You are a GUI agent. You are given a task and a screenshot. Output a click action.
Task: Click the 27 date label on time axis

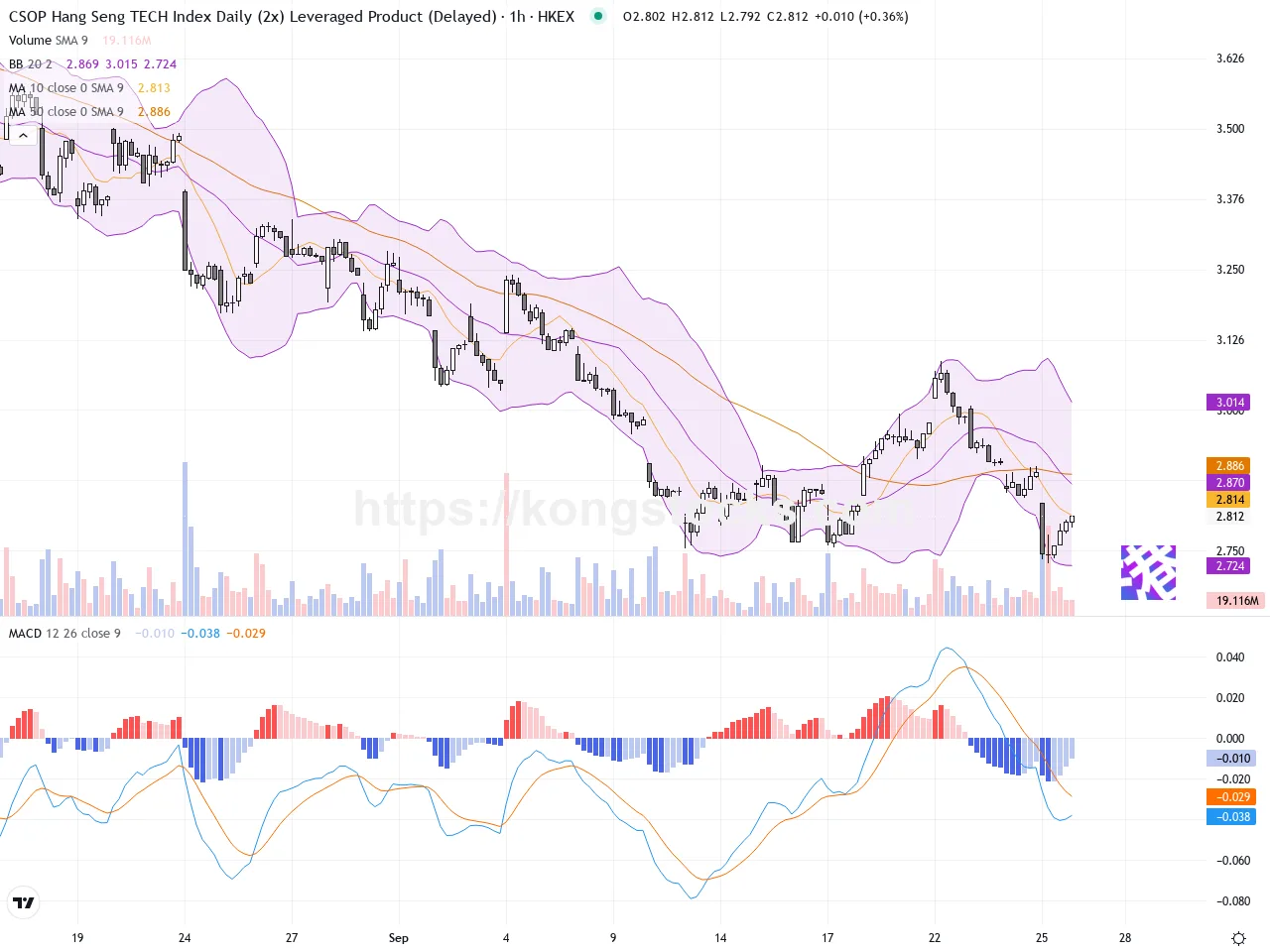292,938
